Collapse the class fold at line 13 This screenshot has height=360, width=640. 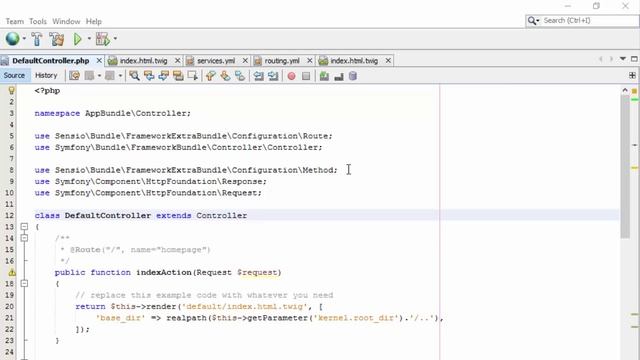click(x=24, y=227)
